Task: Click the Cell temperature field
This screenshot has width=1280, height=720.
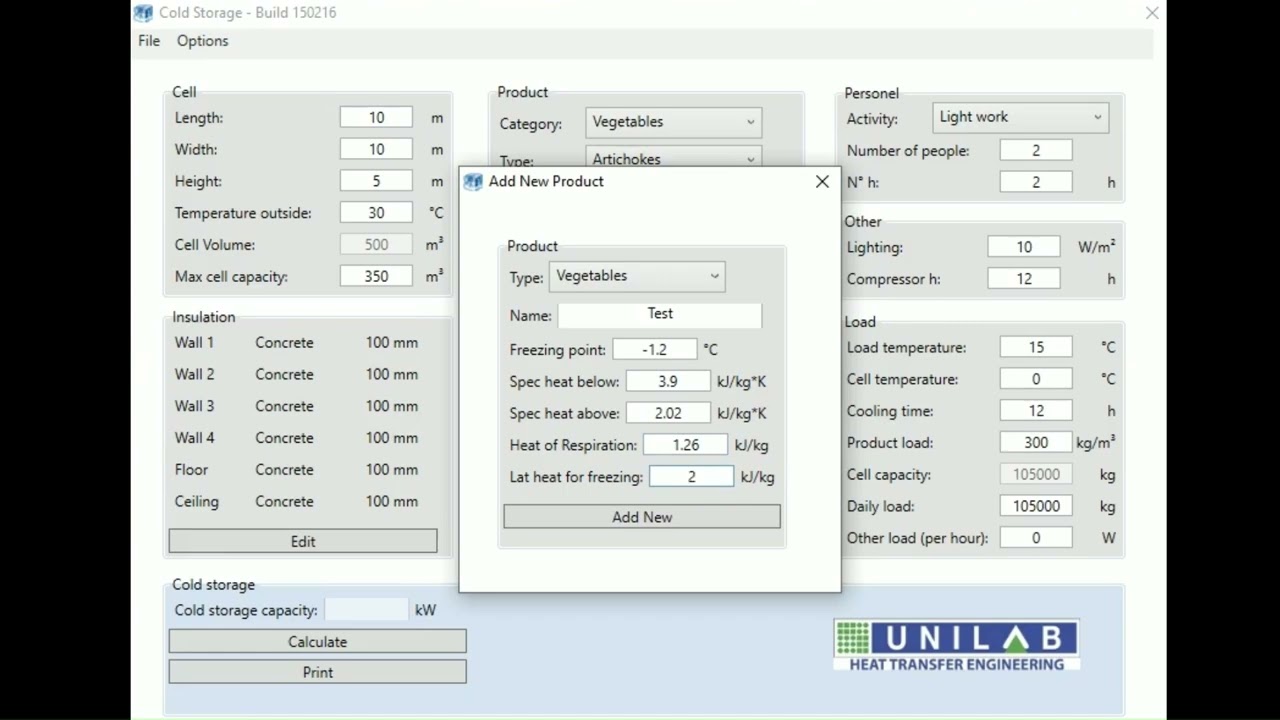Action: 1036,380
